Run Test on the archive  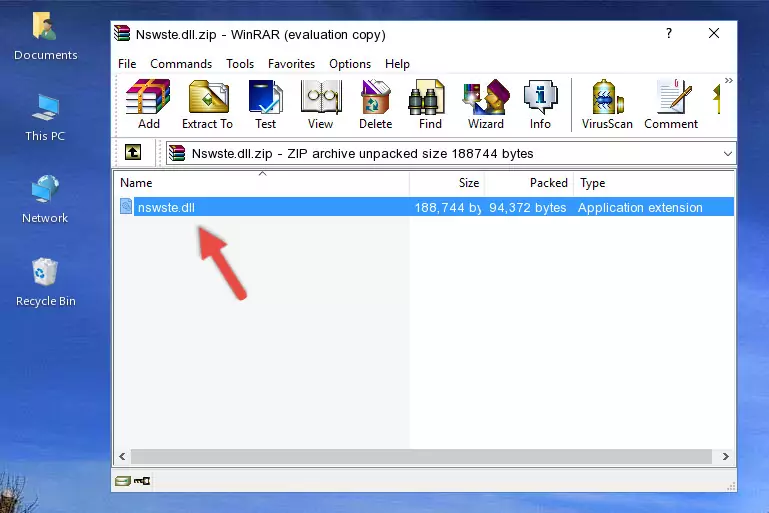tap(265, 104)
